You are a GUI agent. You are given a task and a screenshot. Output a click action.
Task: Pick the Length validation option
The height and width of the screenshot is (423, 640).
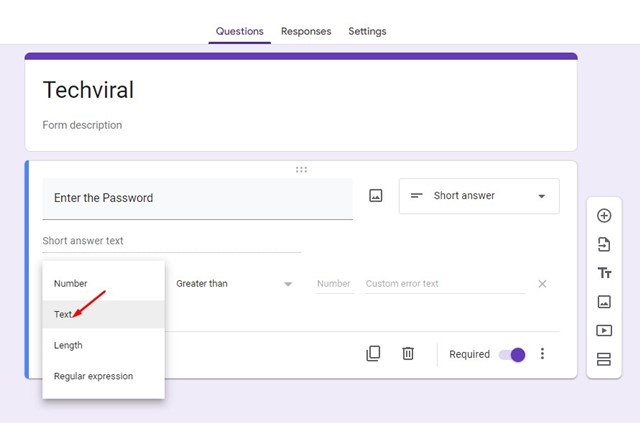point(68,345)
